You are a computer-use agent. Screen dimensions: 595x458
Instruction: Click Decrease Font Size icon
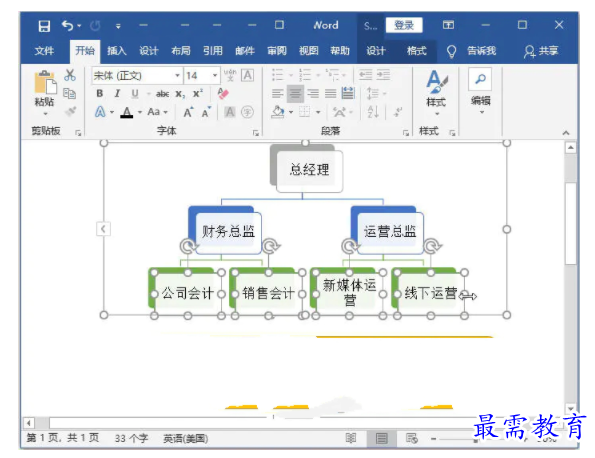[206, 112]
